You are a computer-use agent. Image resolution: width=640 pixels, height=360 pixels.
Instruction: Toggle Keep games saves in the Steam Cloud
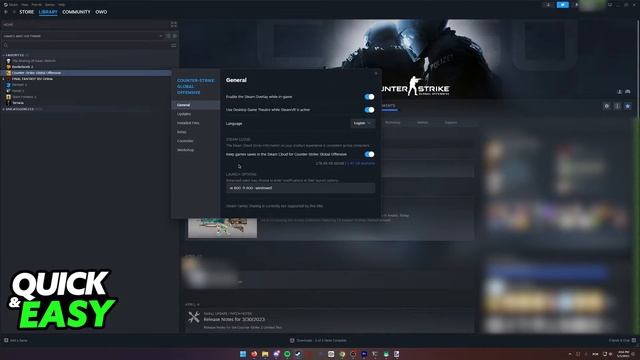tap(369, 154)
